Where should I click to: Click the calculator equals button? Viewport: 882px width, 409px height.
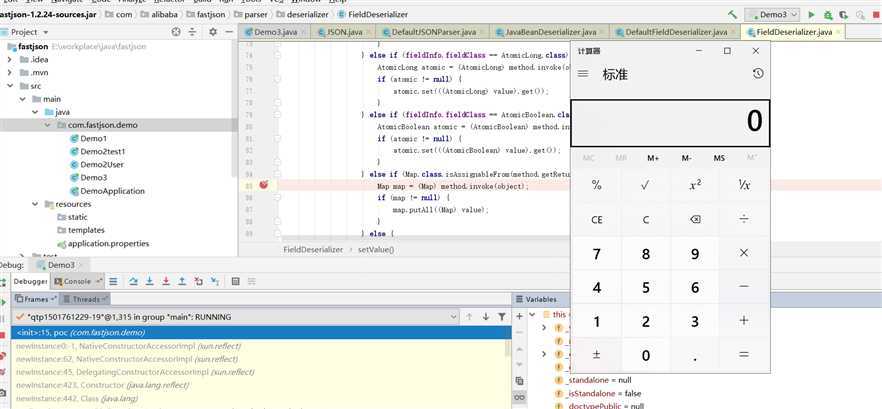pos(744,355)
